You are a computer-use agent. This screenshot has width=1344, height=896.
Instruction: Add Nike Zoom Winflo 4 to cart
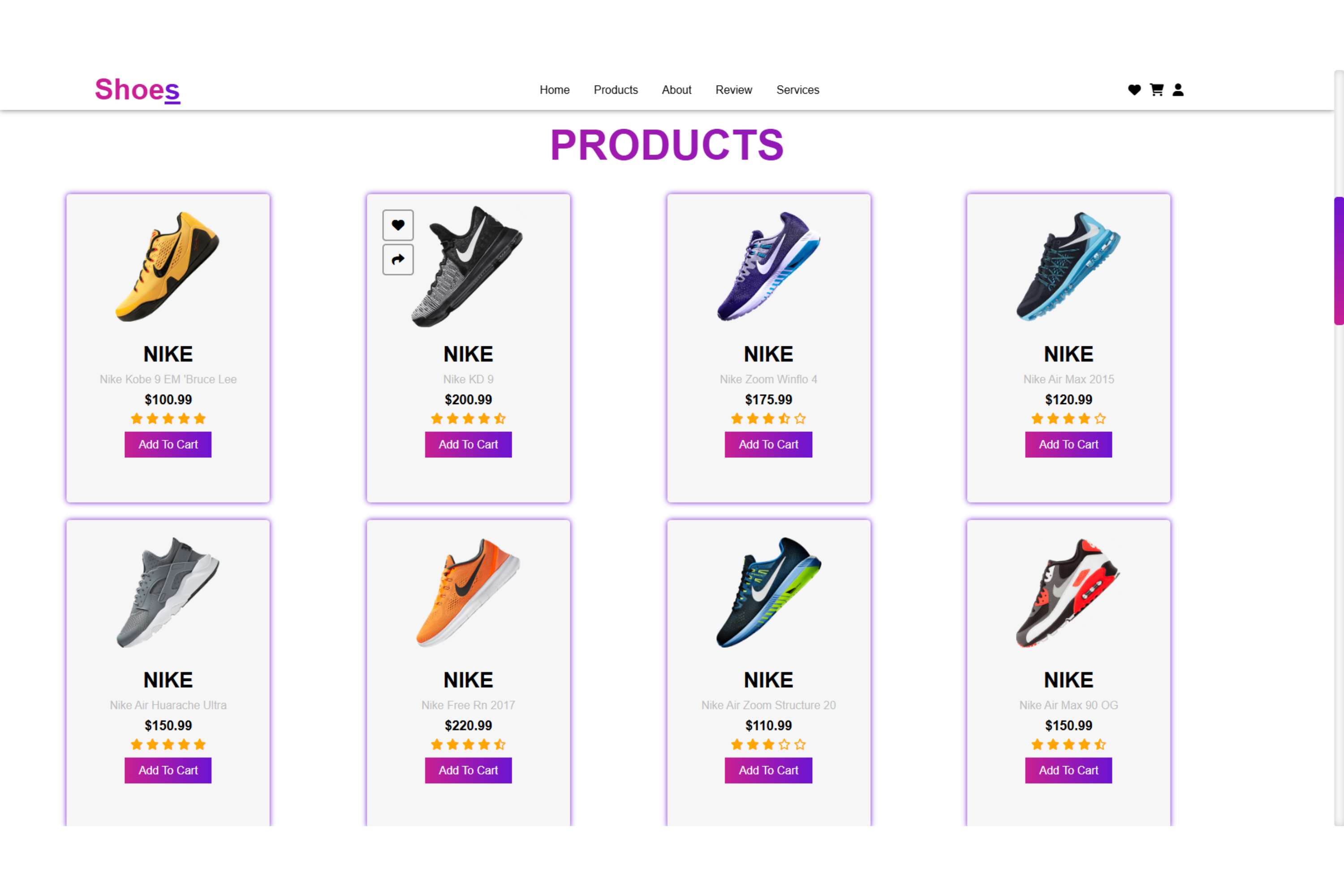(x=768, y=444)
